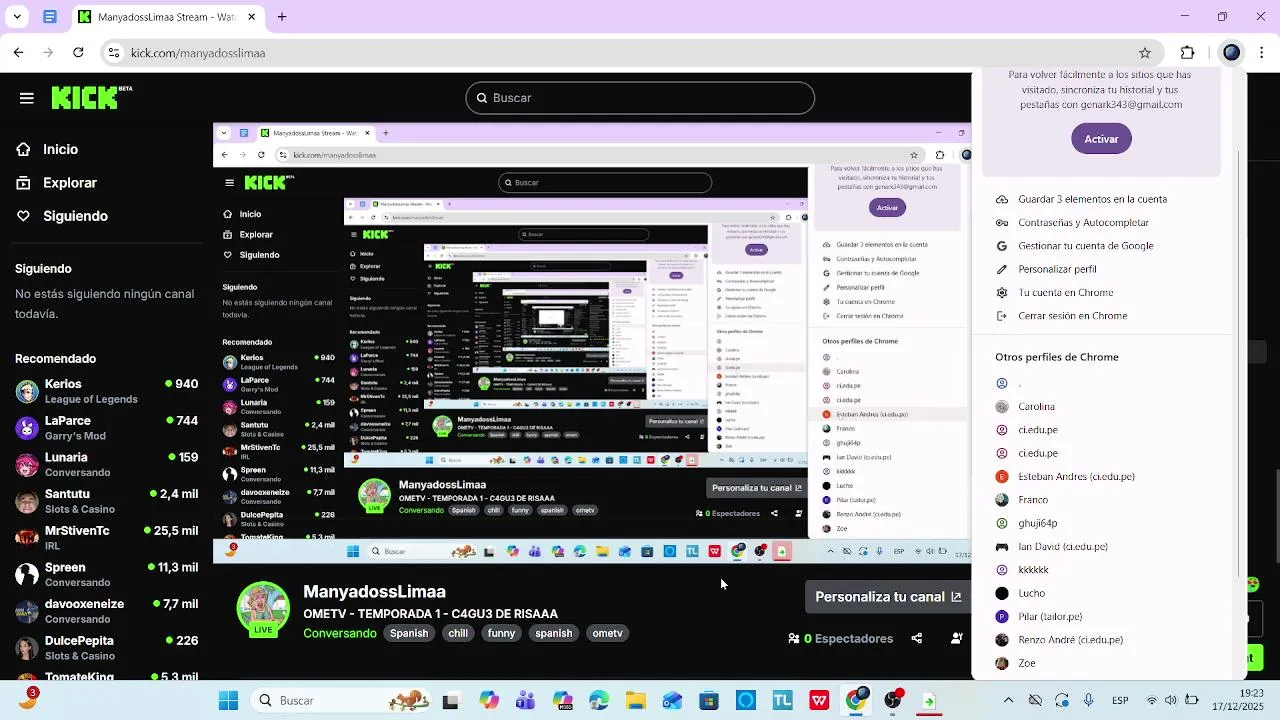Open recommended channel LaParce

(106, 428)
